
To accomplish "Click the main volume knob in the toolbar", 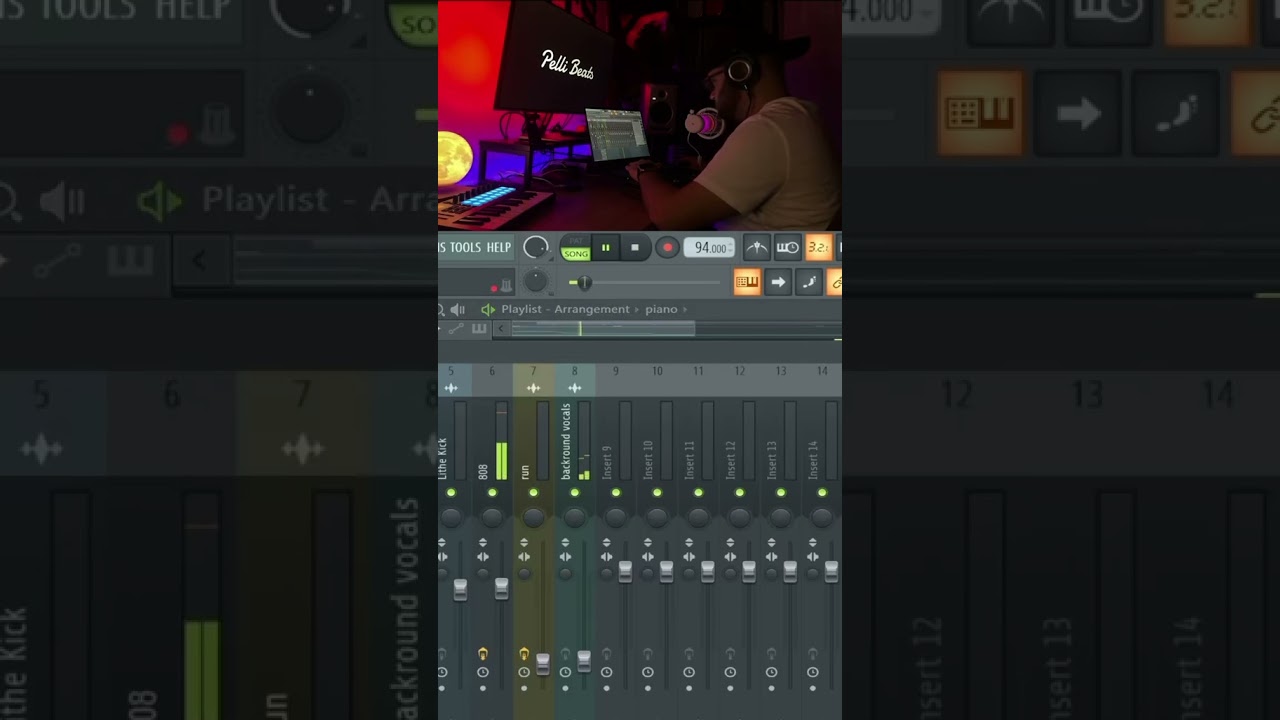I will 536,247.
